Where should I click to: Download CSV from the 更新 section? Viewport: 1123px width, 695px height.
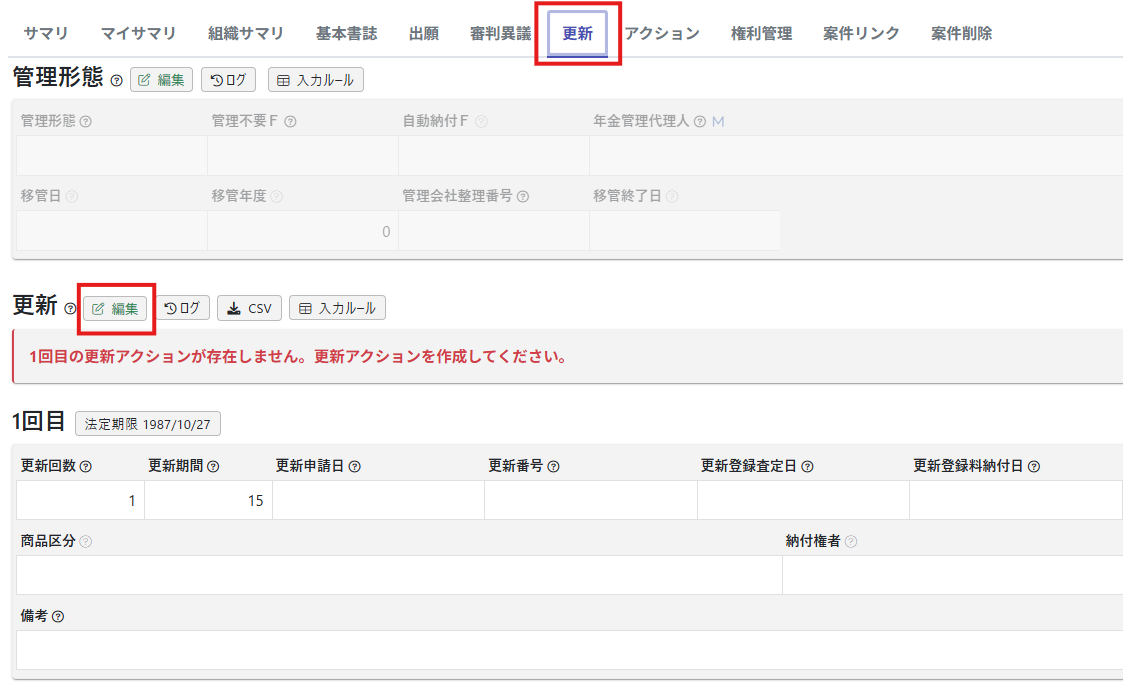click(249, 308)
